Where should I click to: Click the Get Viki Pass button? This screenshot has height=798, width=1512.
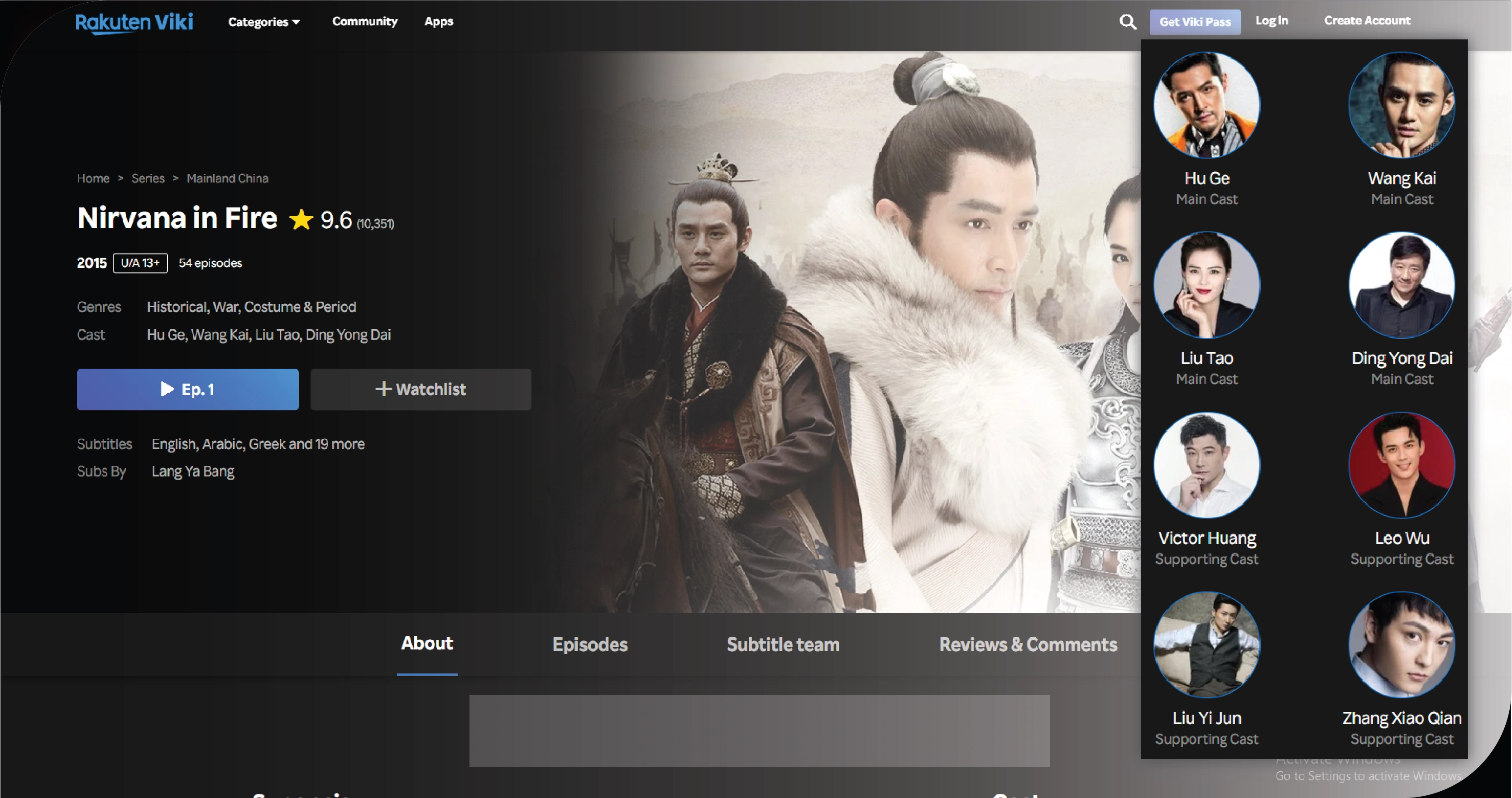[1195, 22]
